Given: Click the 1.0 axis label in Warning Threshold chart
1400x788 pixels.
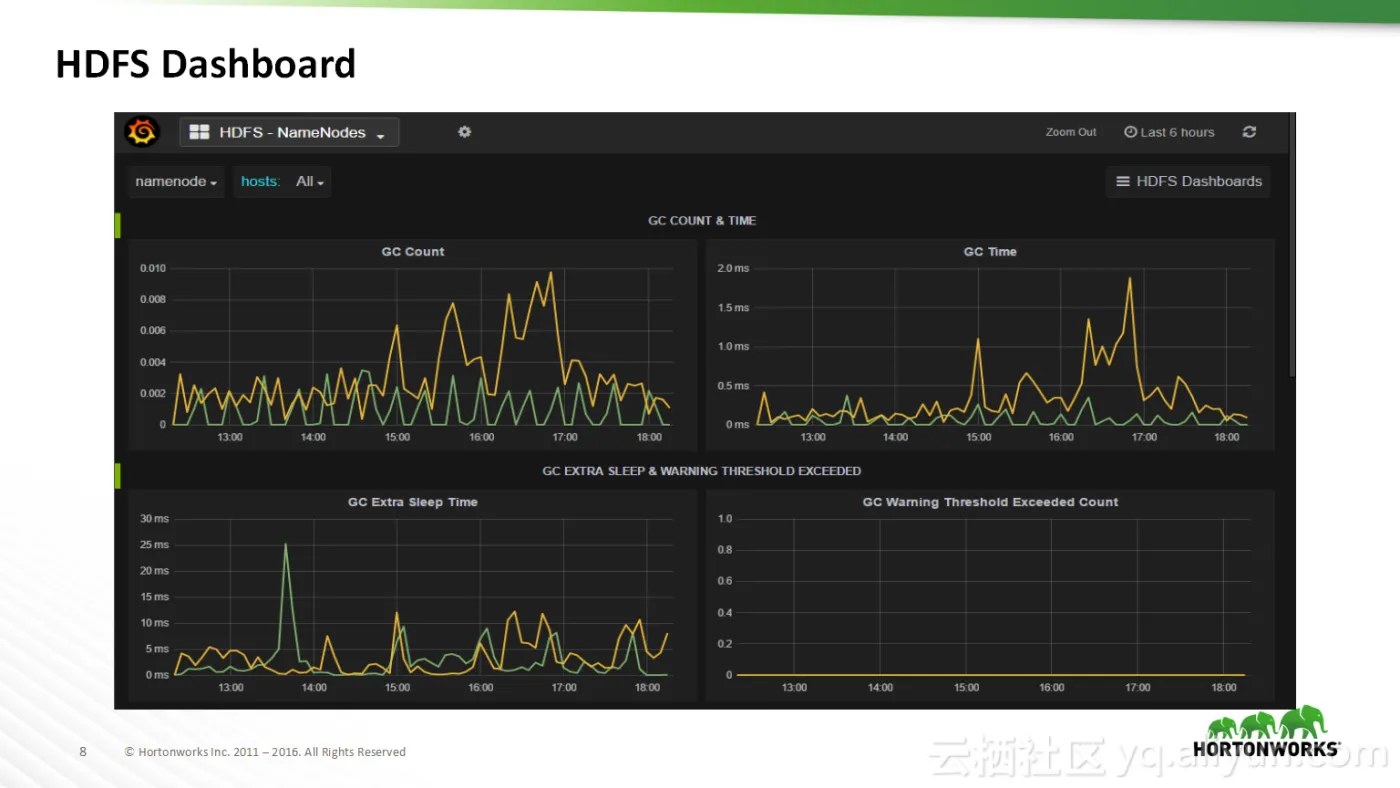Looking at the screenshot, I should [x=725, y=518].
